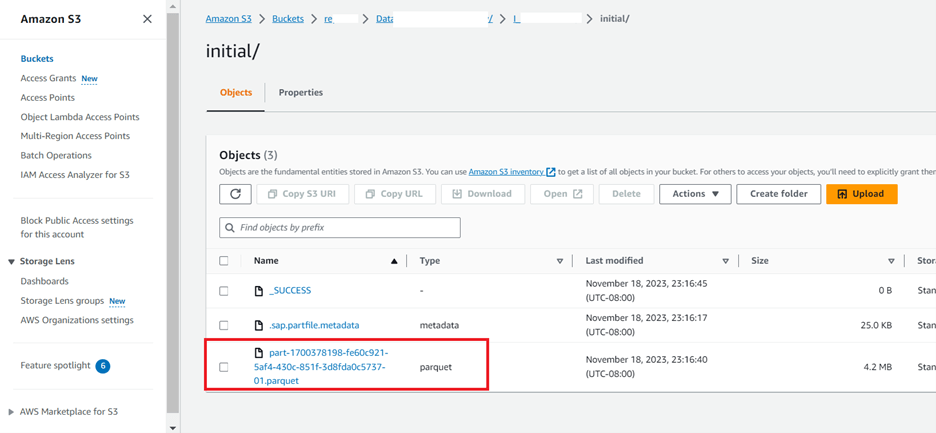The image size is (936, 433).
Task: Click the _SUCCESS file icon
Action: point(259,291)
